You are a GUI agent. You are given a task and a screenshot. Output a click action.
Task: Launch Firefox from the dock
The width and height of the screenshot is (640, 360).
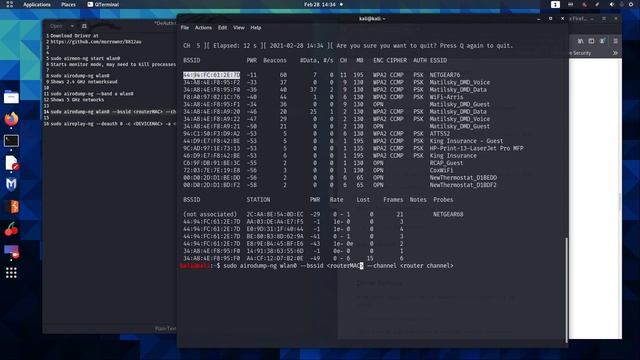coord(11,119)
